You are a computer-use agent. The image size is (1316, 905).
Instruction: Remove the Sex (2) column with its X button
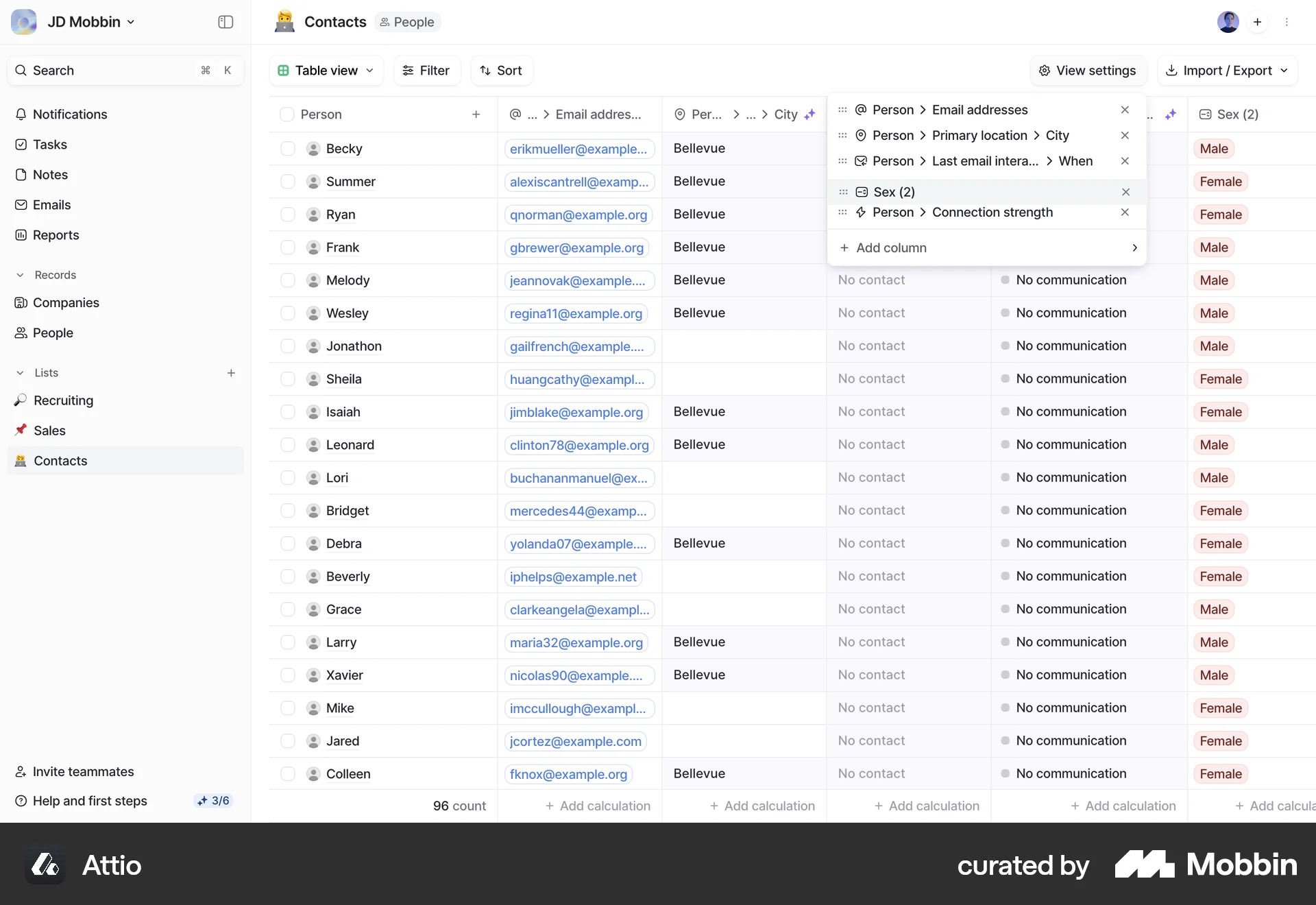(1125, 193)
